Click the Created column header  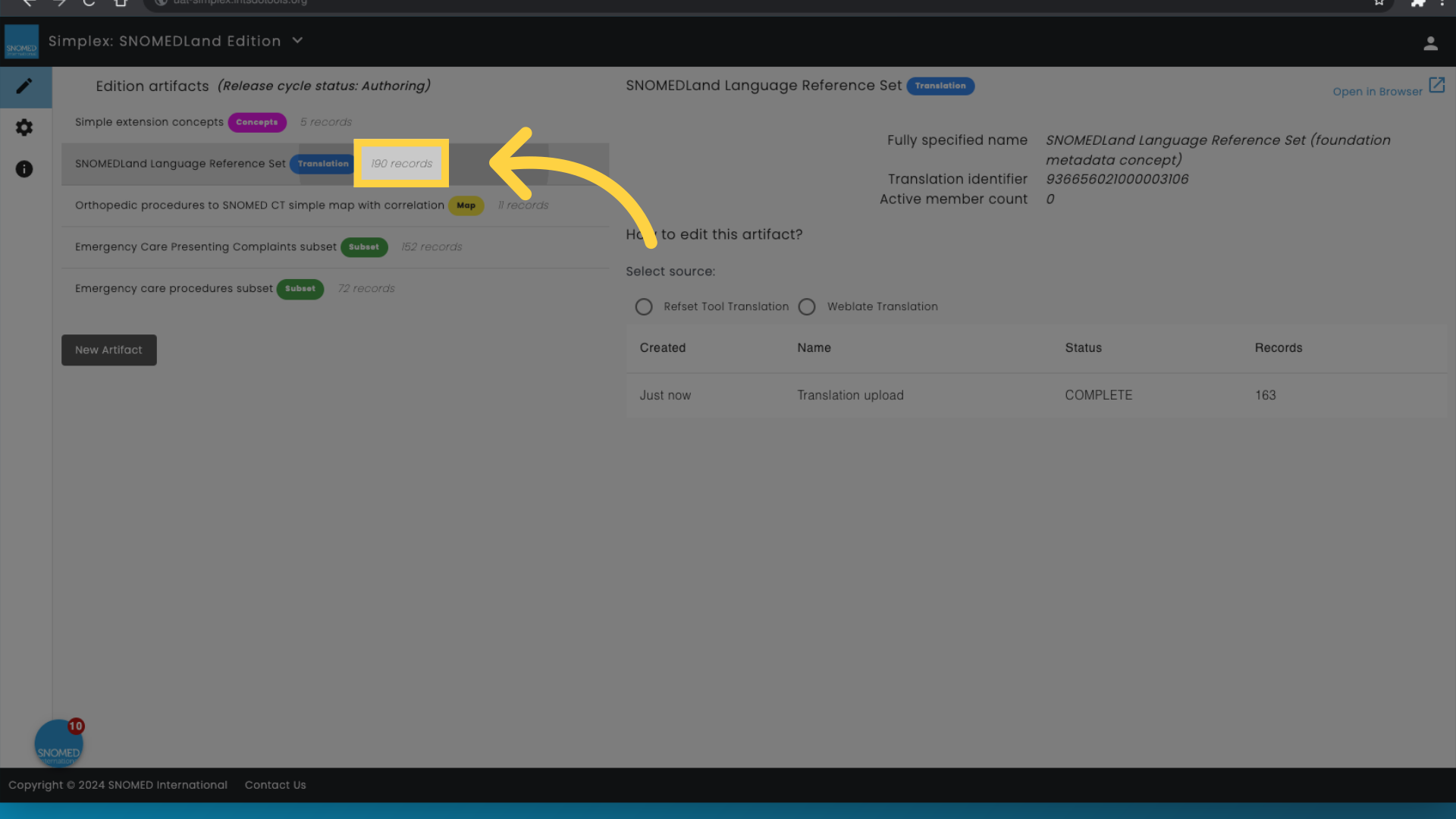(663, 348)
